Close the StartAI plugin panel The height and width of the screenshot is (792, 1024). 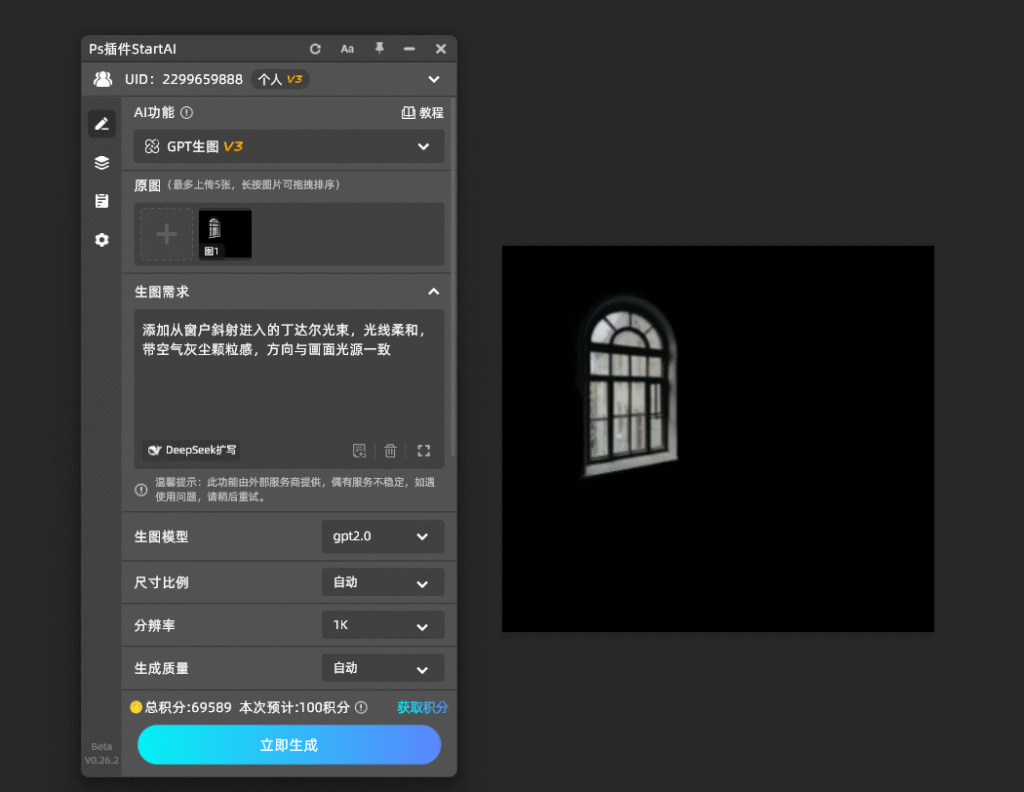click(x=441, y=49)
